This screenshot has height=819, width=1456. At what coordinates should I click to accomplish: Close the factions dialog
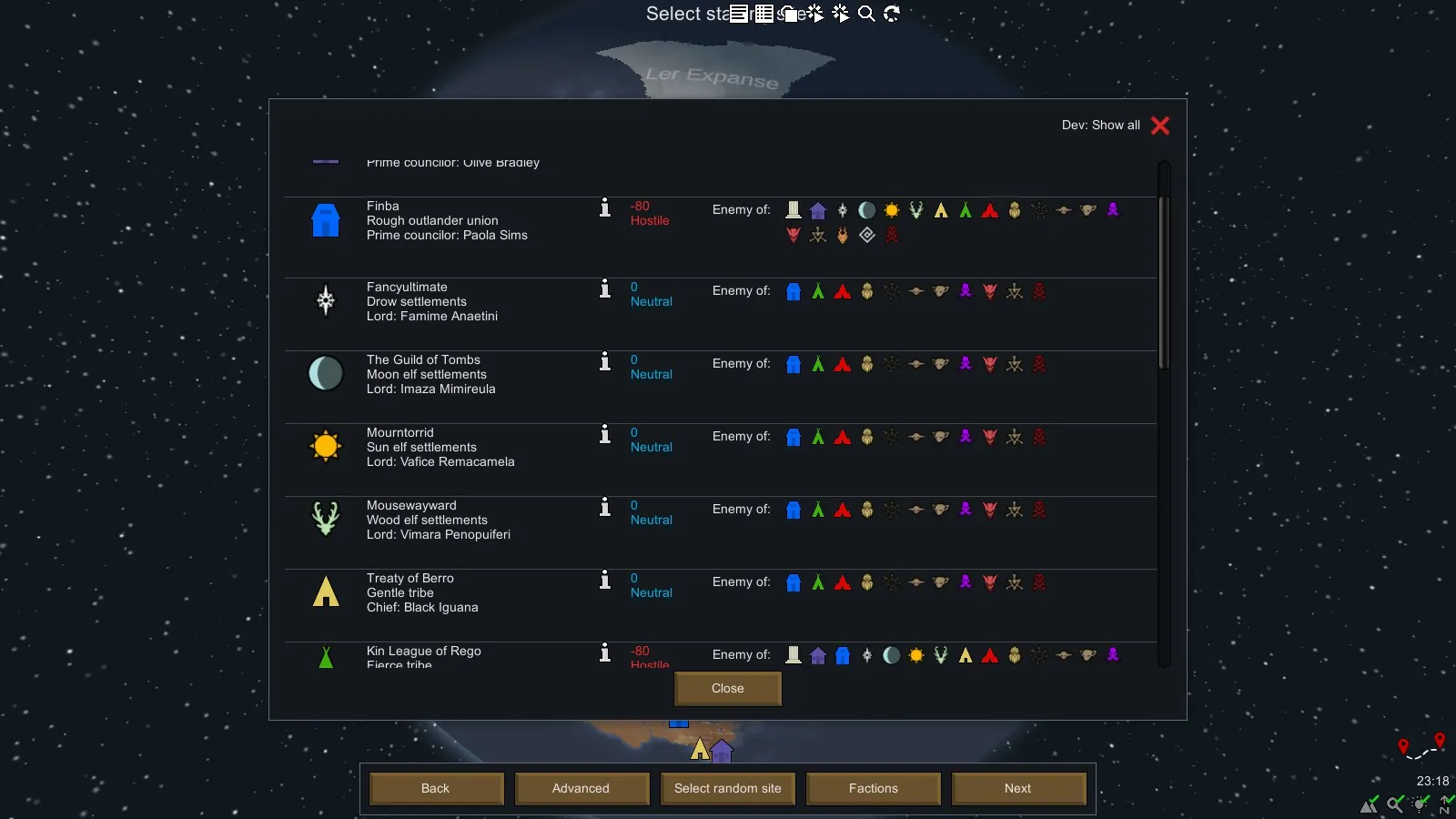(x=727, y=689)
